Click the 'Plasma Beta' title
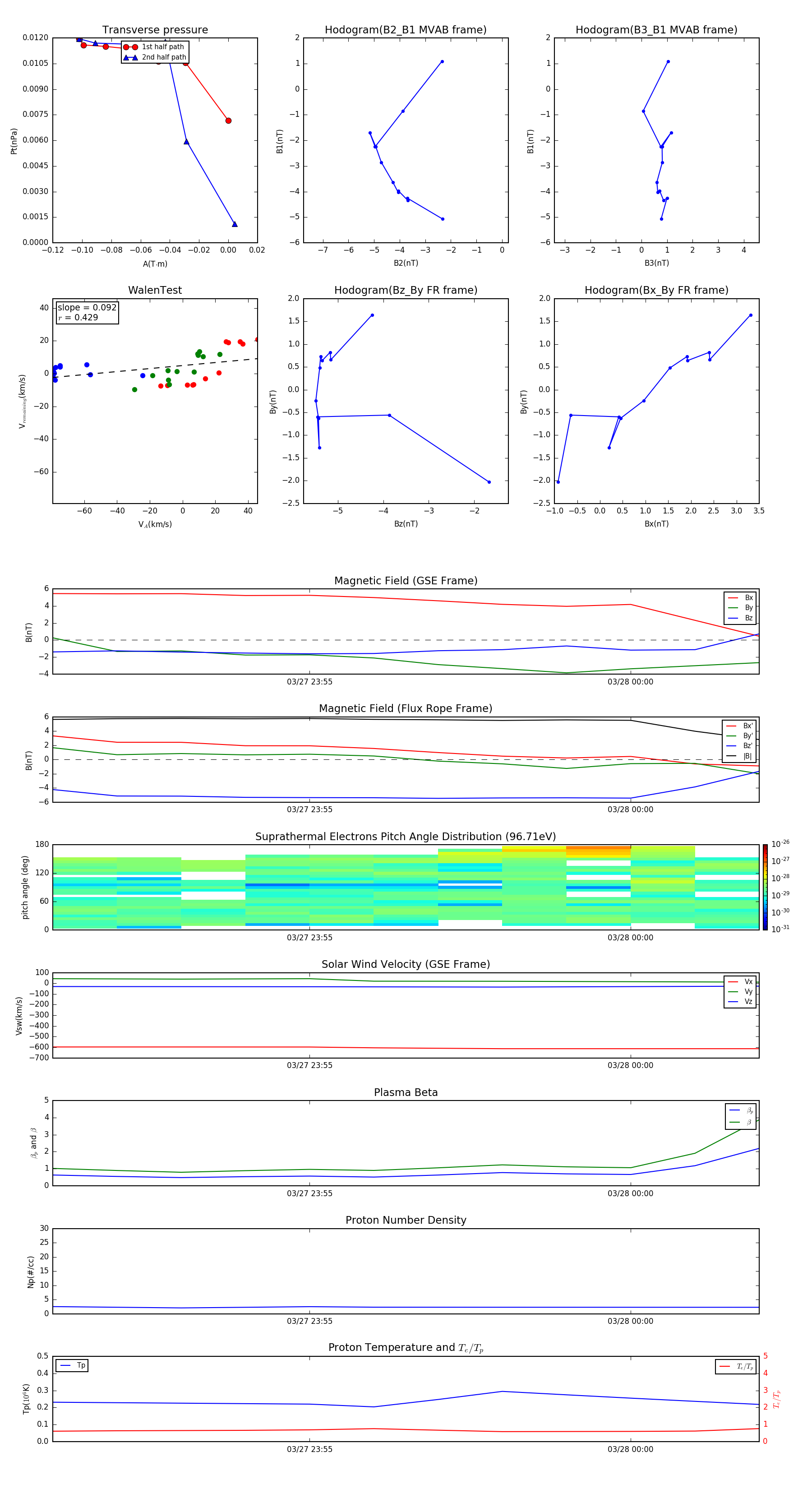Screen dimensions: 812x1489 [x=406, y=1092]
